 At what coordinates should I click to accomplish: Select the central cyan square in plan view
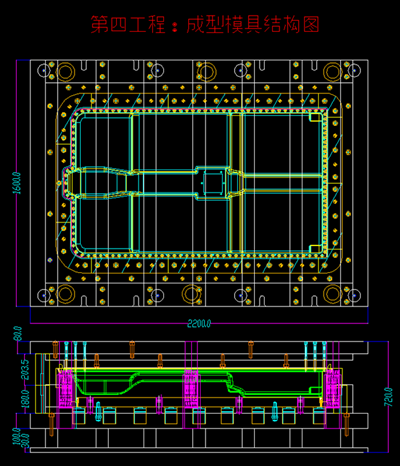point(213,182)
